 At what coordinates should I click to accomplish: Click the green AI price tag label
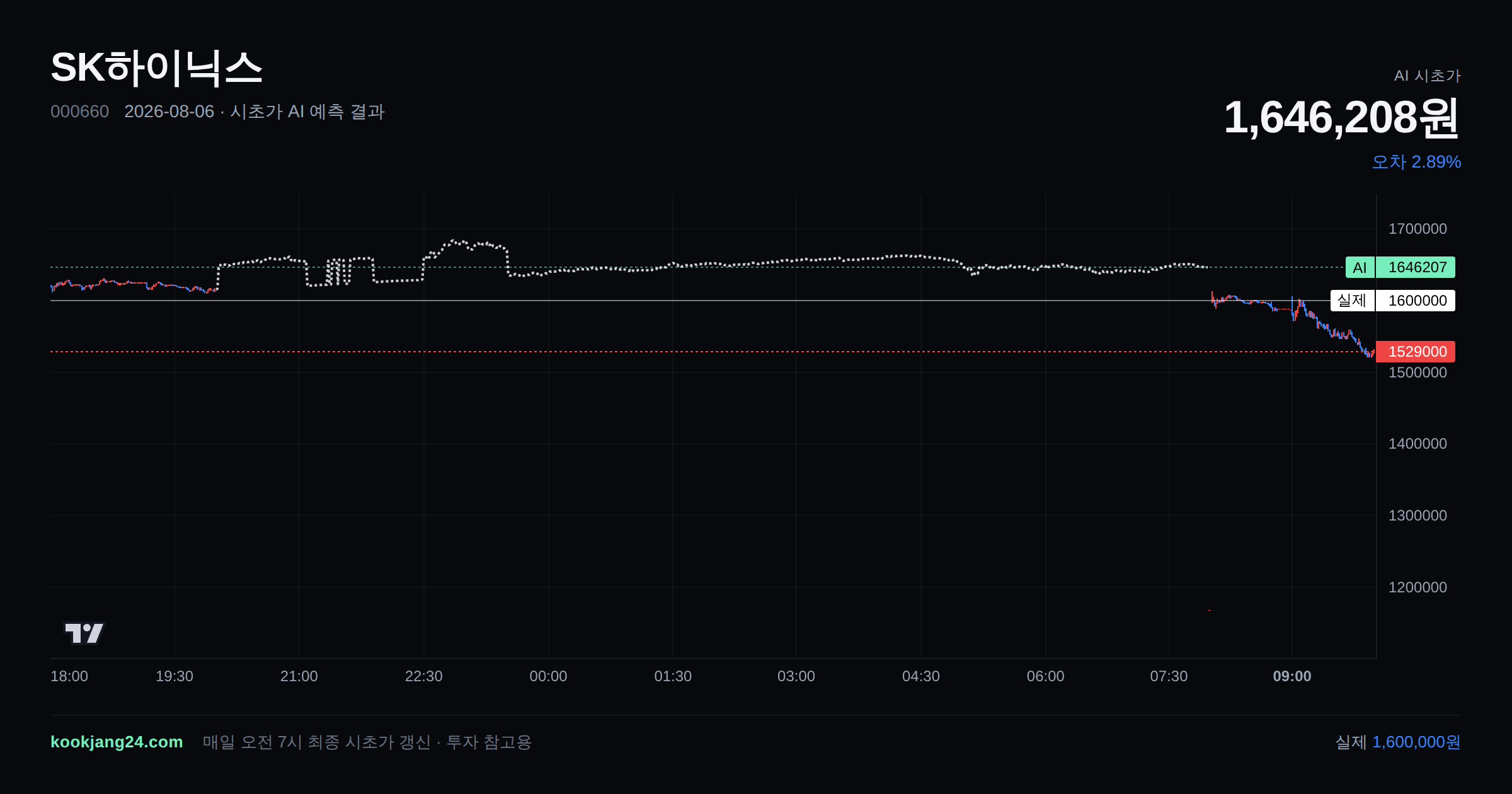pos(1360,267)
